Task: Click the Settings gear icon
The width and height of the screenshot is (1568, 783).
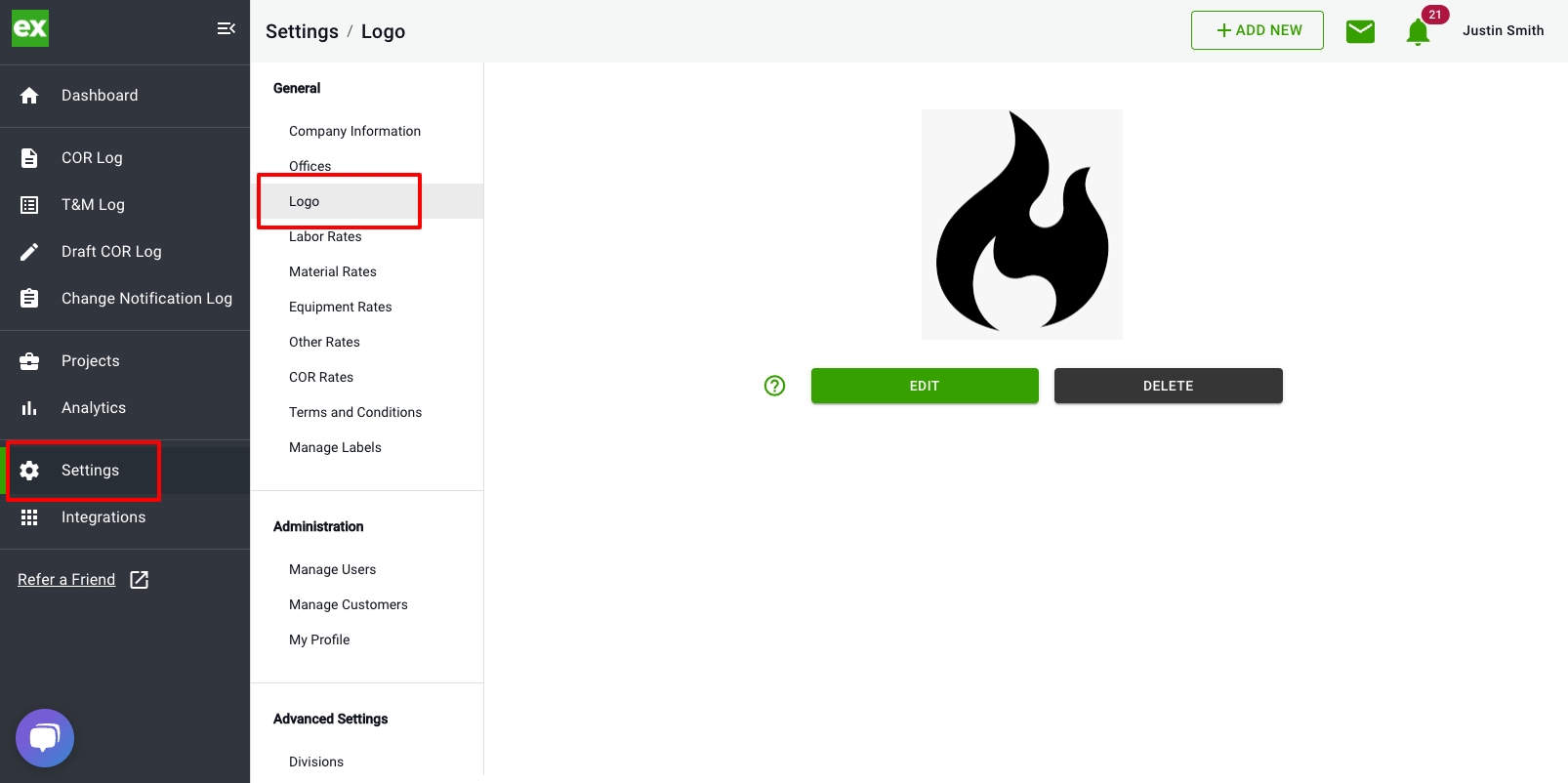Action: pyautogui.click(x=29, y=471)
